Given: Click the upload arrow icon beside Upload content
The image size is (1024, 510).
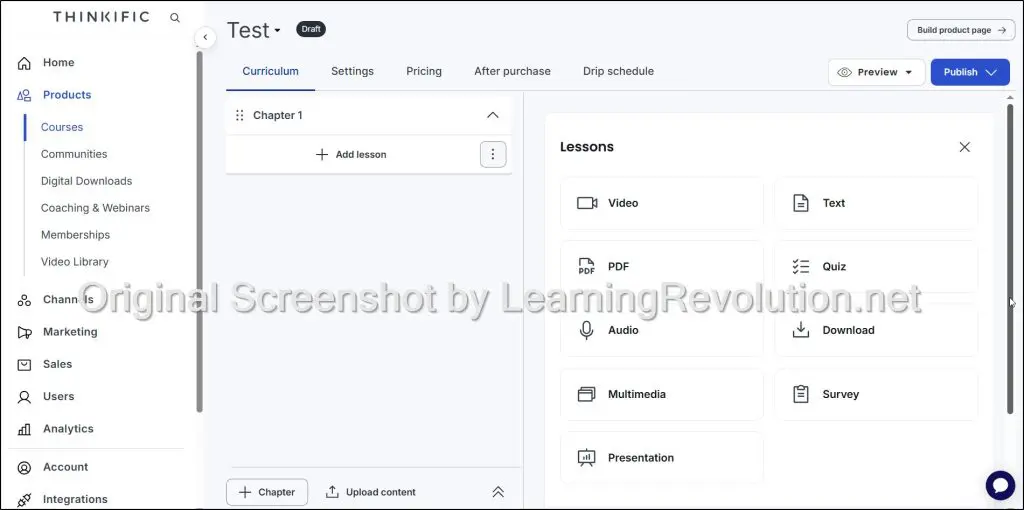Looking at the screenshot, I should tap(332, 492).
